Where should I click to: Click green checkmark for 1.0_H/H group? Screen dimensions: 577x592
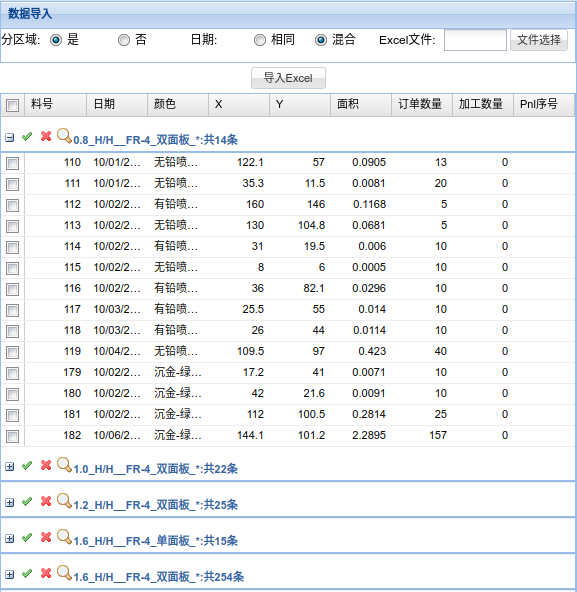click(x=27, y=466)
